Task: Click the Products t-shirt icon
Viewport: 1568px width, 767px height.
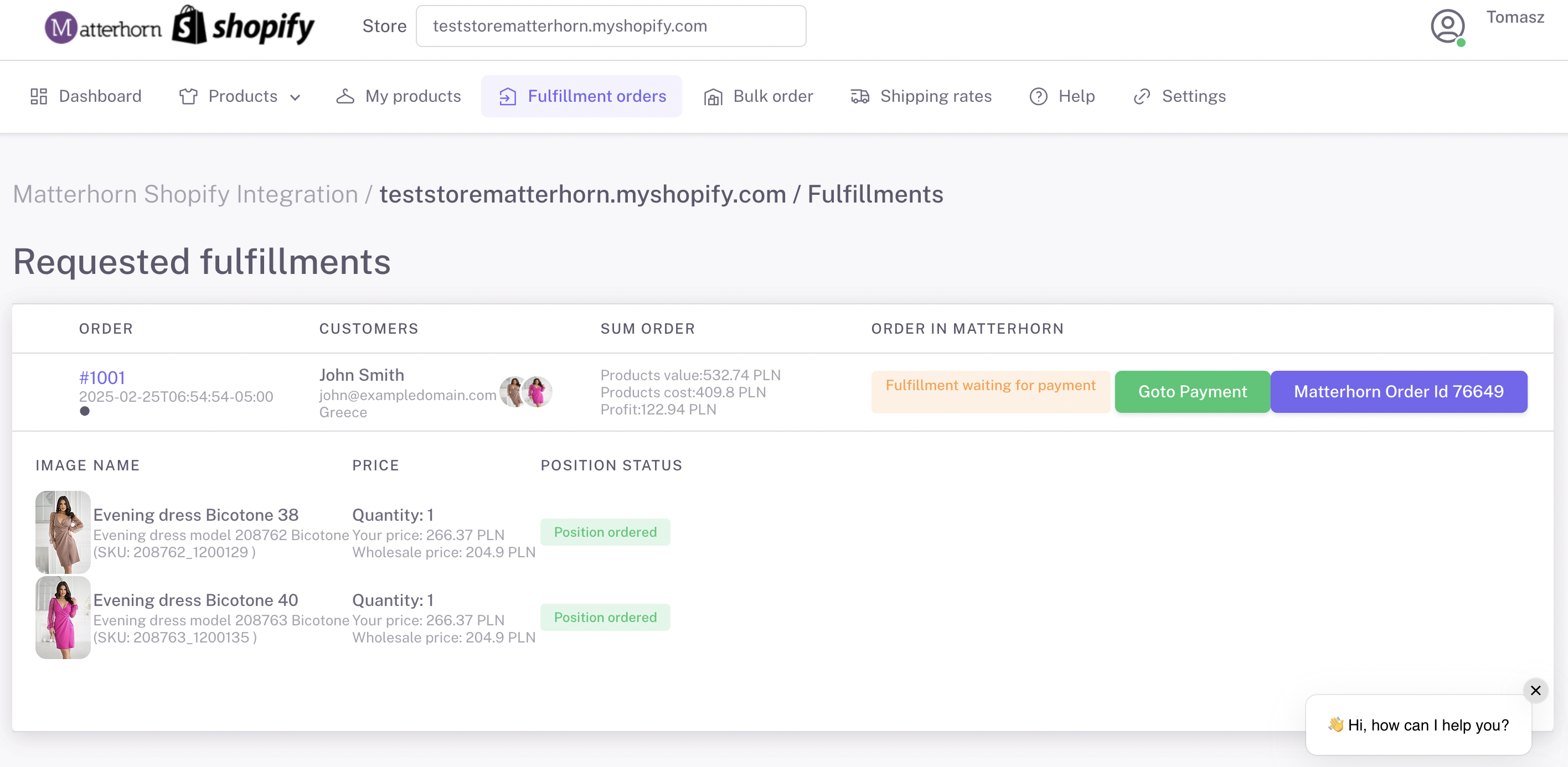Action: (x=188, y=96)
